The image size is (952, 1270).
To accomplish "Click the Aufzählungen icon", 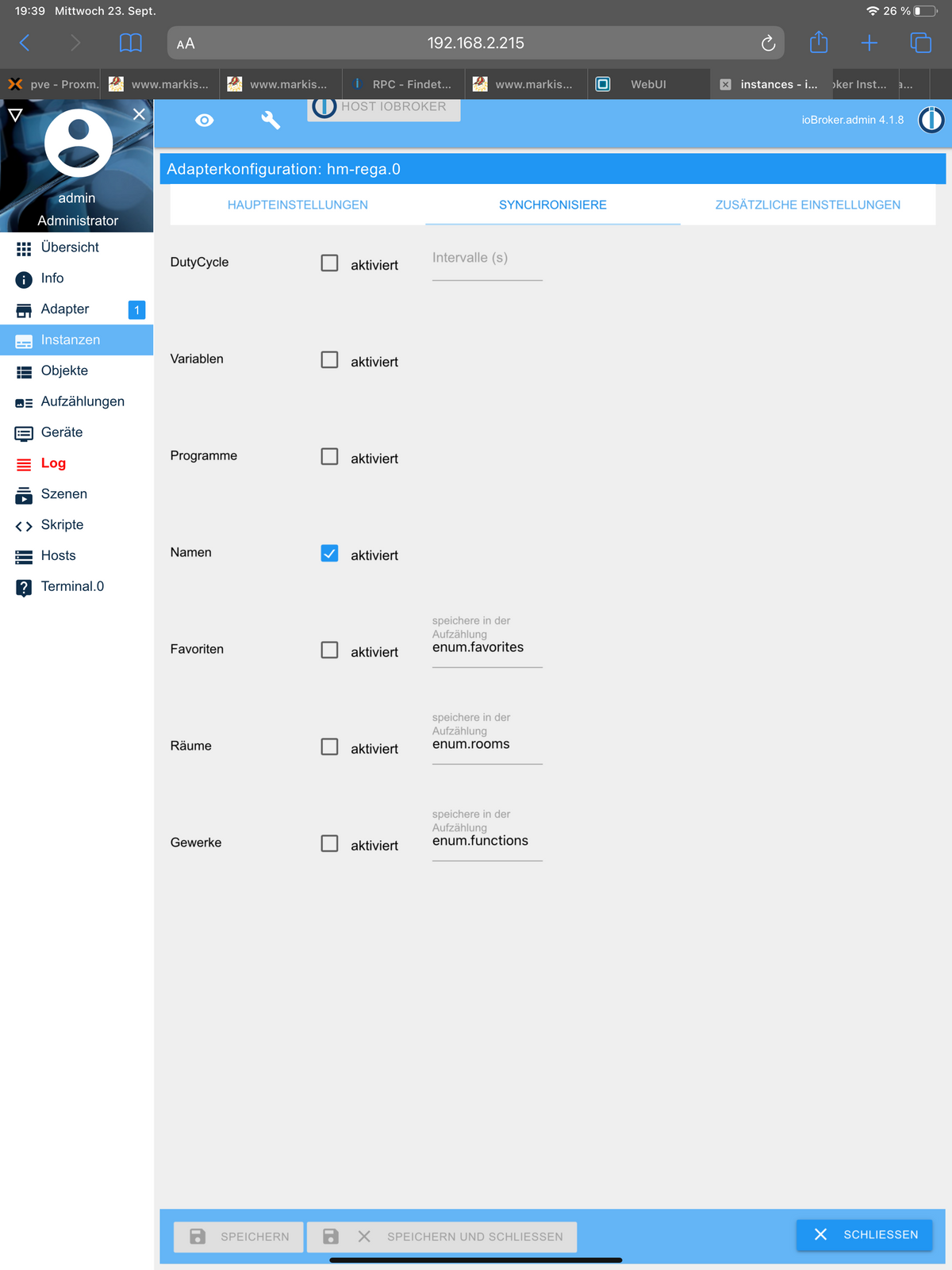I will coord(24,403).
